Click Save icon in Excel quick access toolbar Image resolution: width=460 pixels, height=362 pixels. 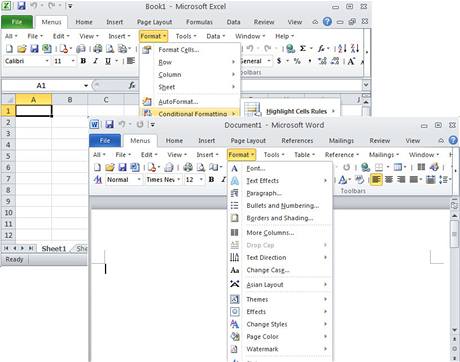click(21, 6)
